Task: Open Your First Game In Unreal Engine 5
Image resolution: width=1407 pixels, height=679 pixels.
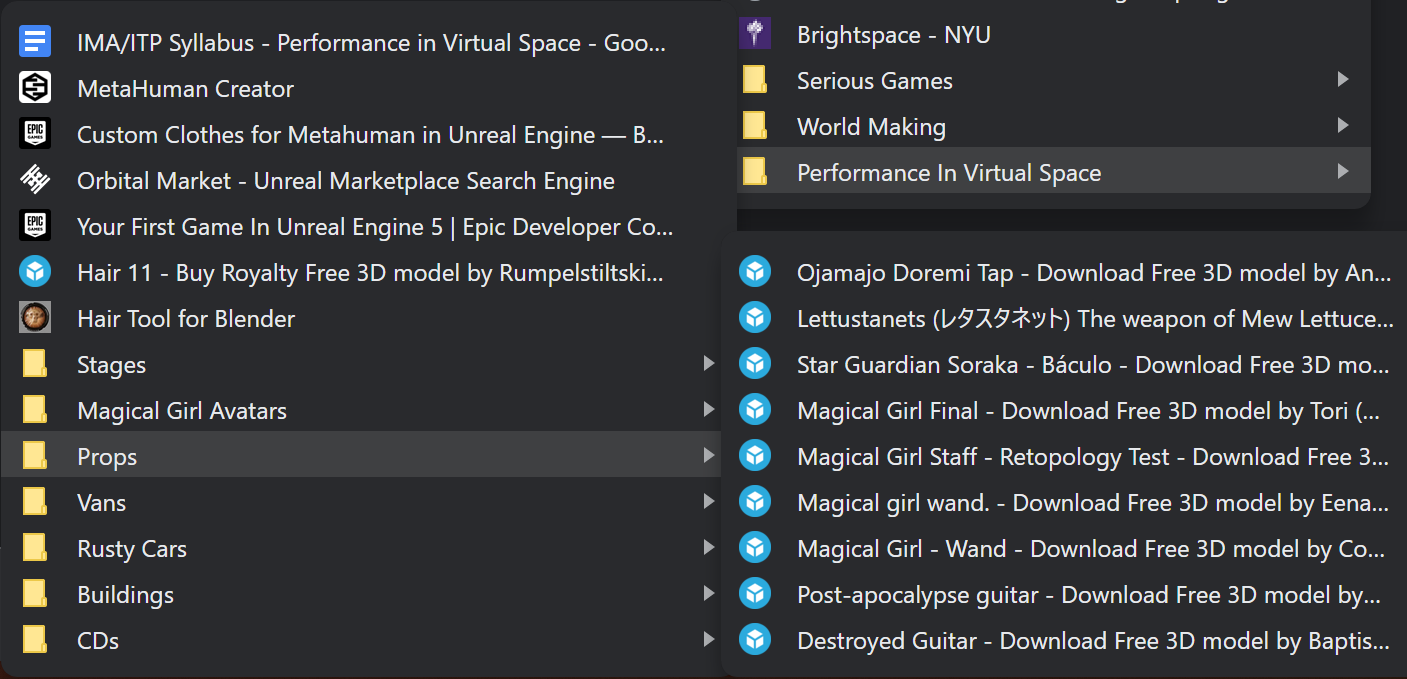Action: (x=361, y=227)
